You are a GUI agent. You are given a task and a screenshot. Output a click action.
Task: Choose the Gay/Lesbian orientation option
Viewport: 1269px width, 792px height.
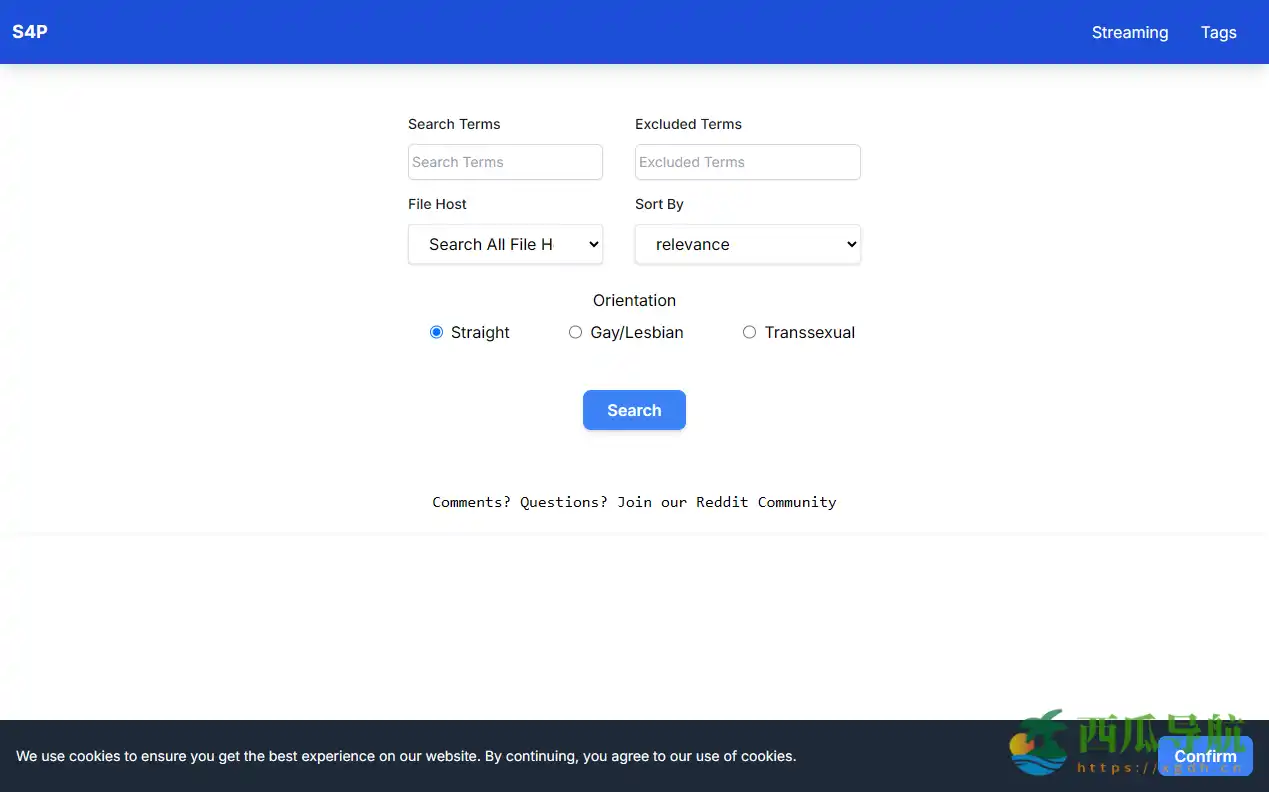[575, 332]
